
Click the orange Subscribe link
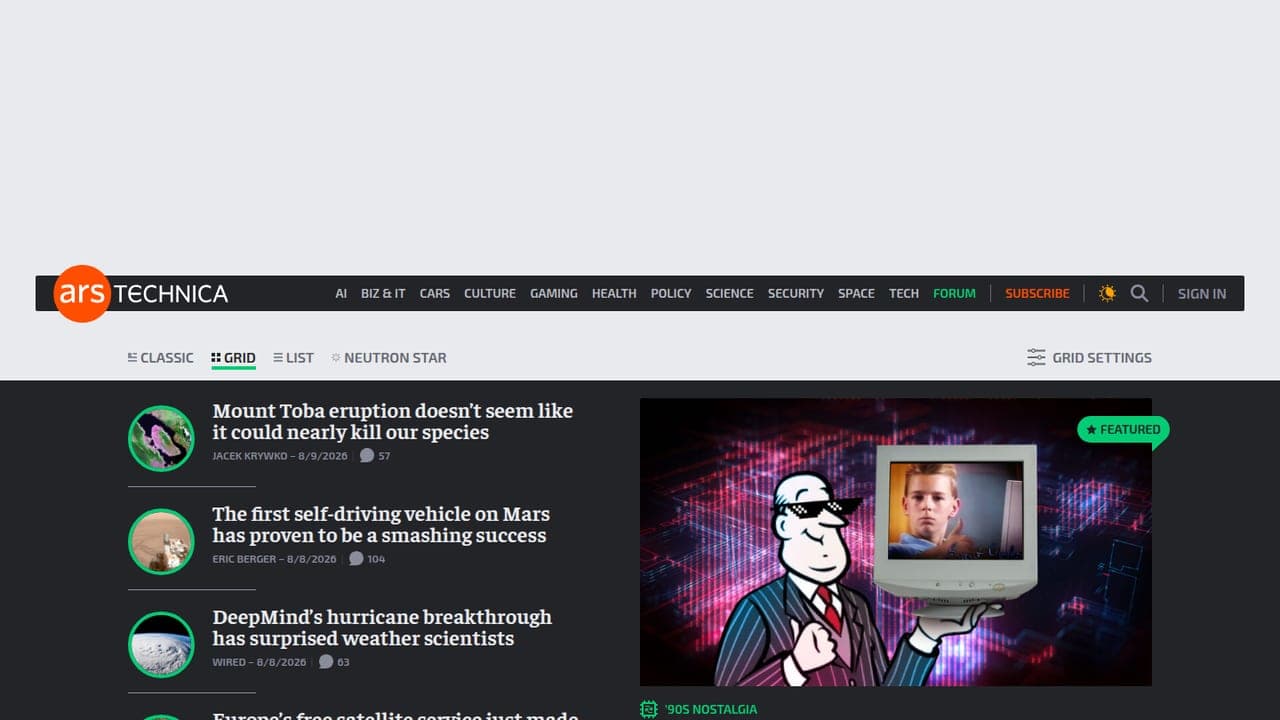[x=1037, y=293]
